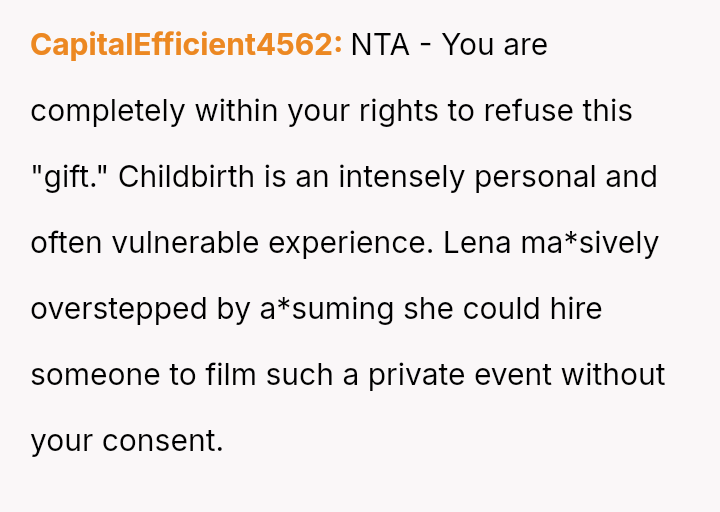The image size is (720, 512).
Task: Click the word "refuse"
Action: 529,111
